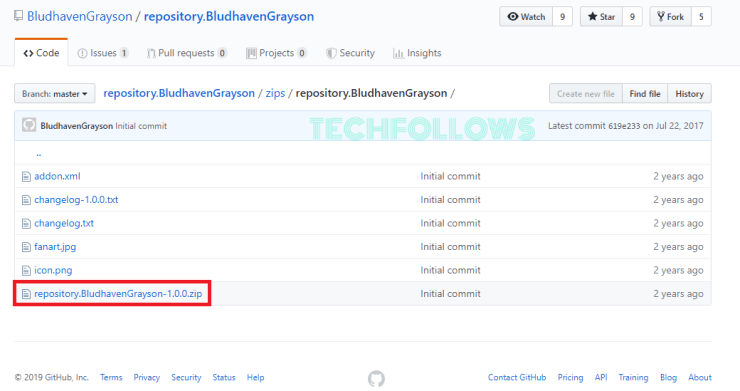Go to repository.BludhavenGrayson root in breadcrumb
Image resolution: width=740 pixels, height=391 pixels.
coord(179,93)
